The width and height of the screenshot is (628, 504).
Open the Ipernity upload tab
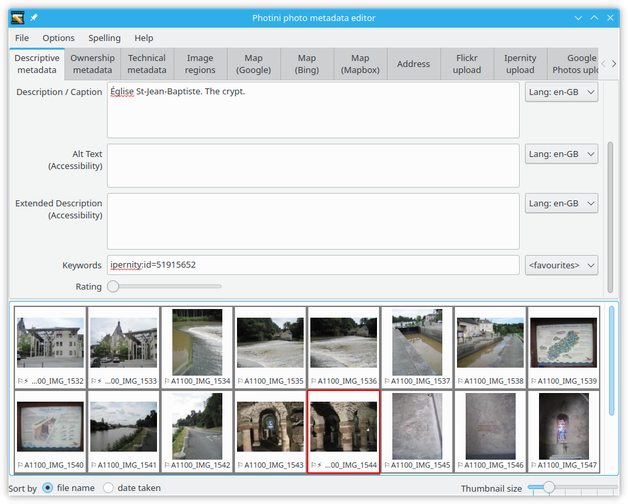(x=520, y=64)
